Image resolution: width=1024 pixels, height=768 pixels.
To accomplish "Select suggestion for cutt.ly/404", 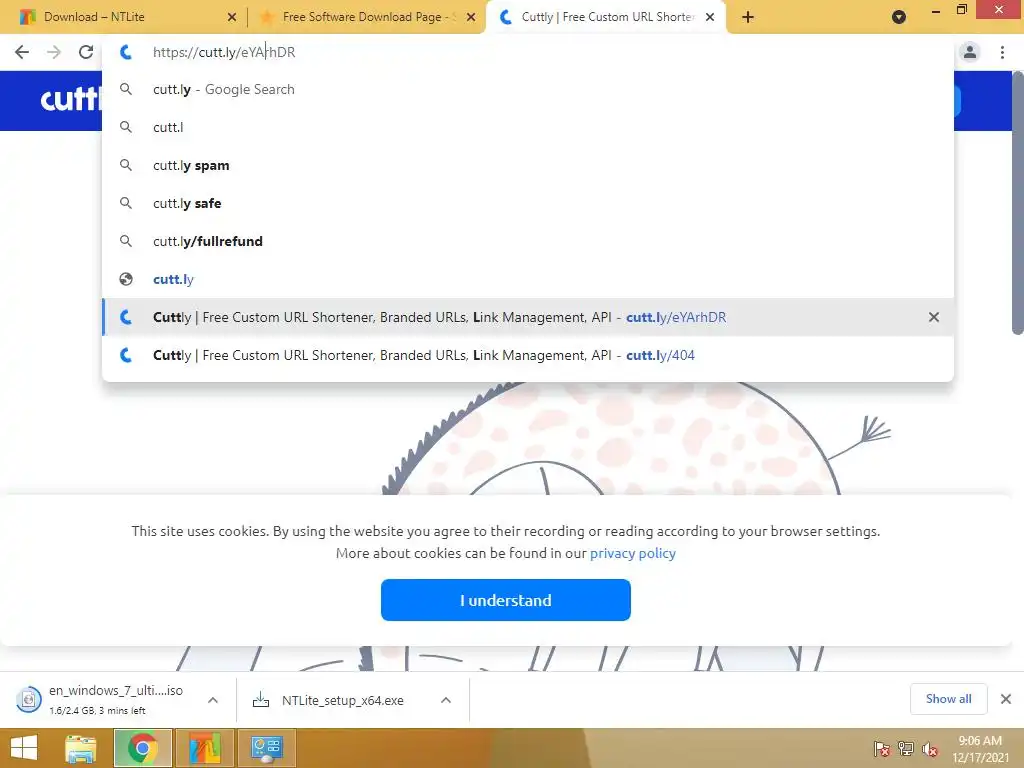I will pos(528,355).
